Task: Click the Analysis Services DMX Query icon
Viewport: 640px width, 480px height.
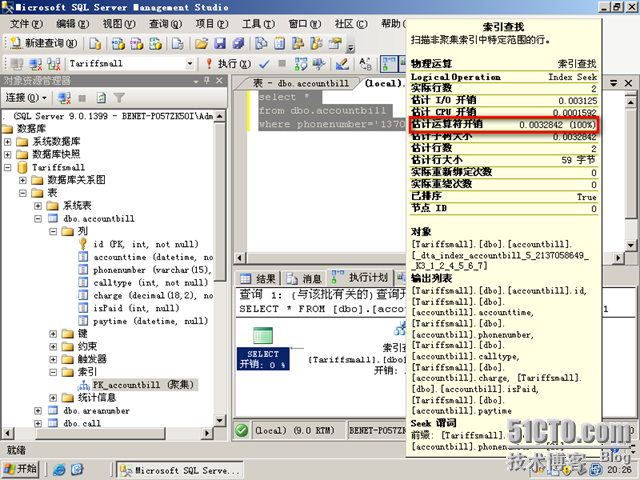Action: tap(137, 43)
